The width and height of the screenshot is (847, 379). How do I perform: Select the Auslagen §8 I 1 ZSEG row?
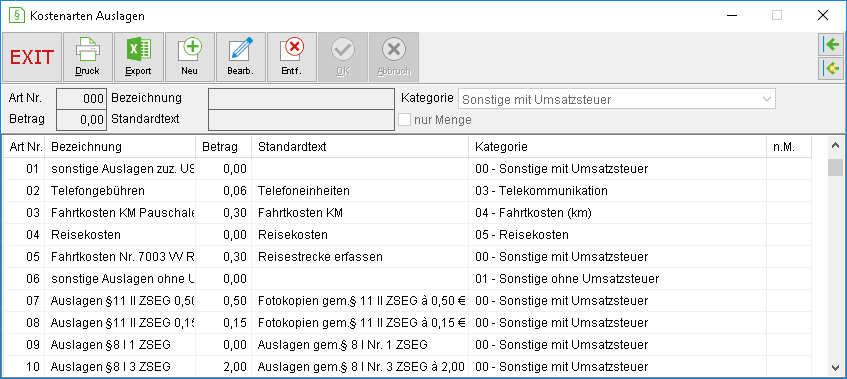click(x=408, y=345)
